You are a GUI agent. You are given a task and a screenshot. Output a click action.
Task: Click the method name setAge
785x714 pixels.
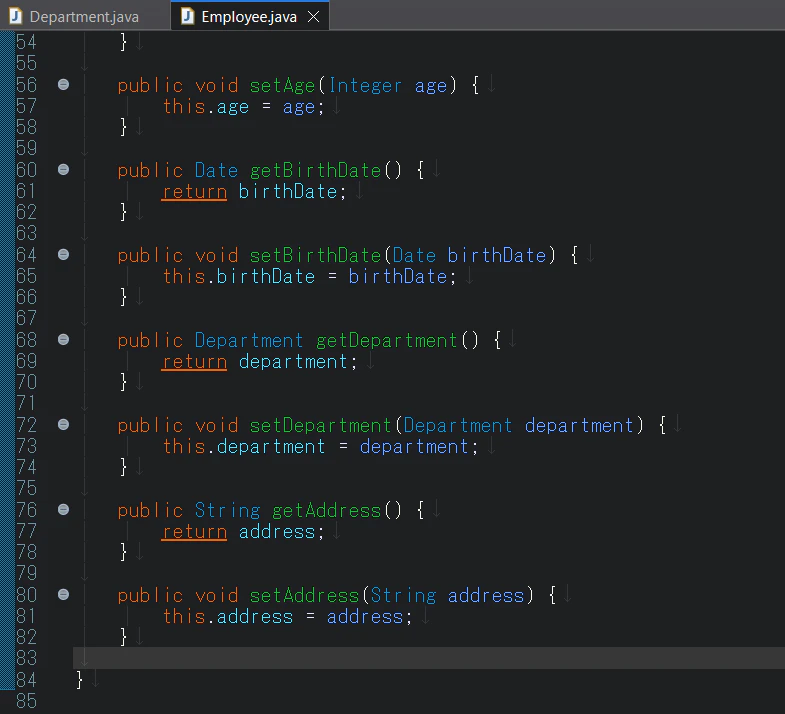point(282,86)
